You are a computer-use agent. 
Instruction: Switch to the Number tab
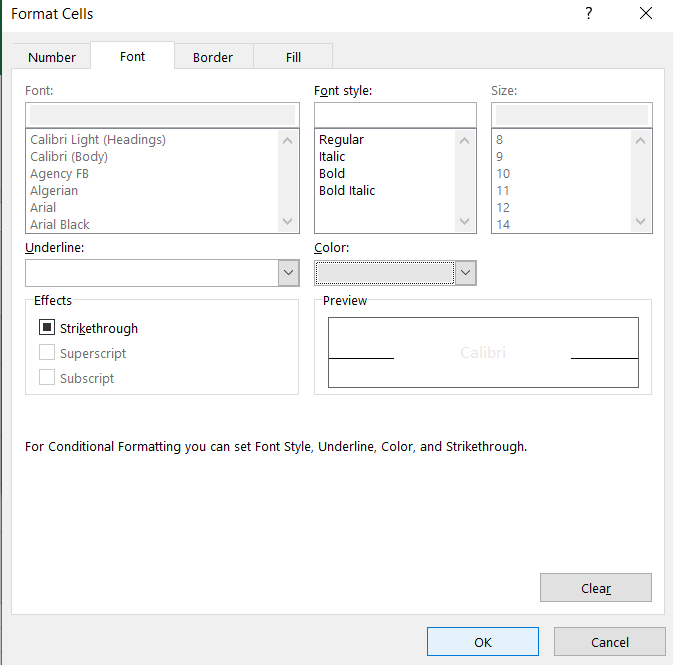tap(52, 57)
